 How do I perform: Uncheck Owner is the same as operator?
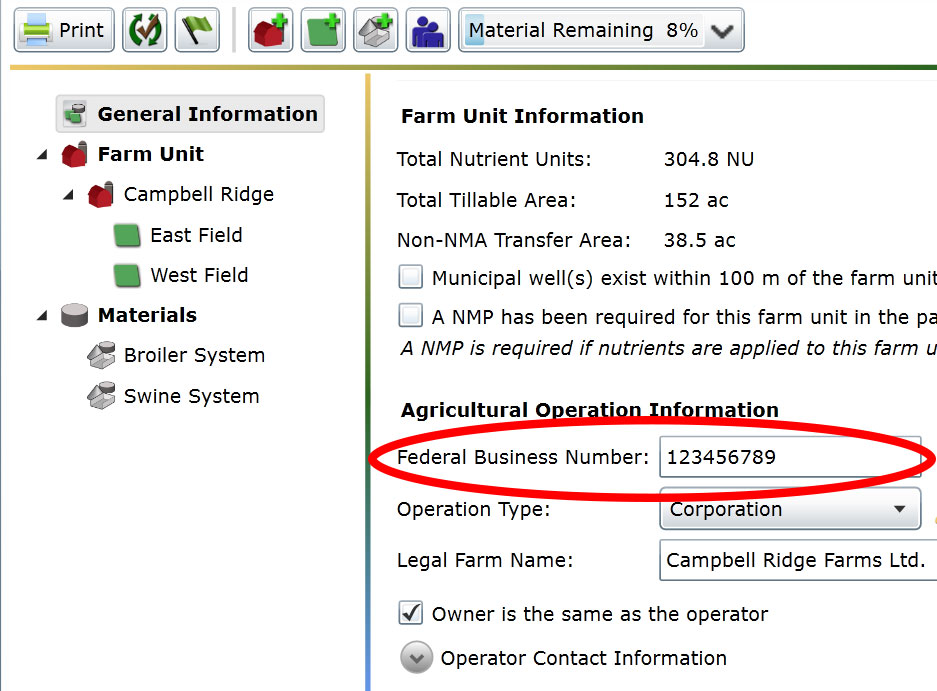pyautogui.click(x=410, y=613)
